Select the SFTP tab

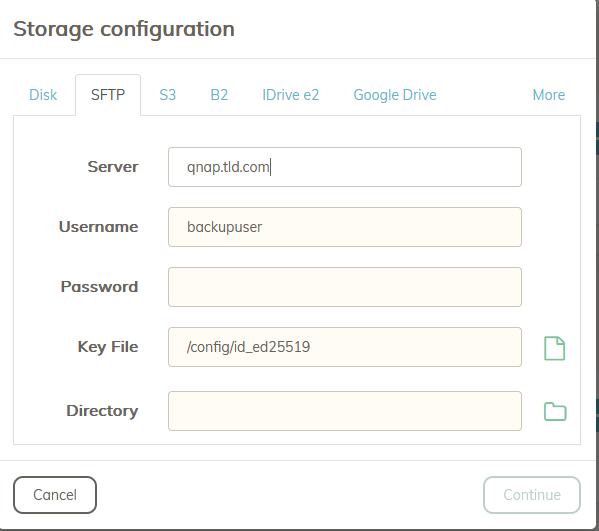(108, 95)
